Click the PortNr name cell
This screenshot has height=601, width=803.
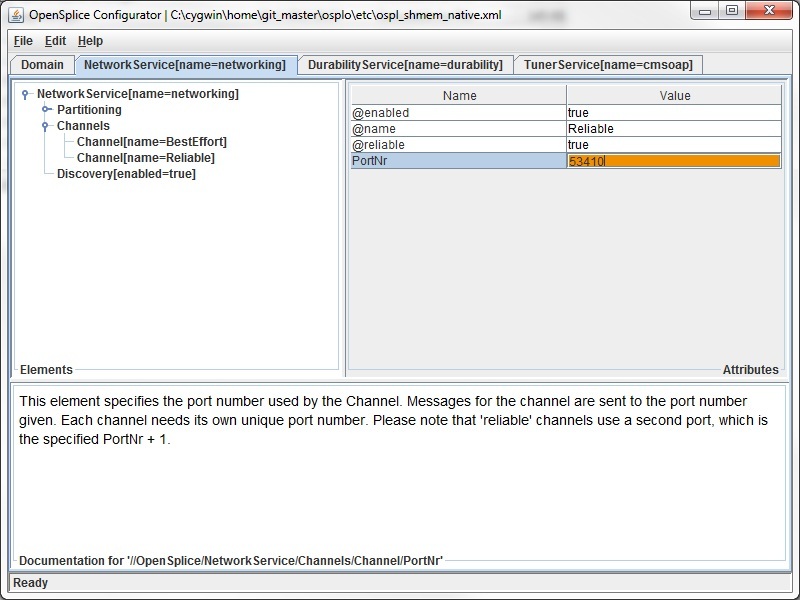tap(459, 161)
